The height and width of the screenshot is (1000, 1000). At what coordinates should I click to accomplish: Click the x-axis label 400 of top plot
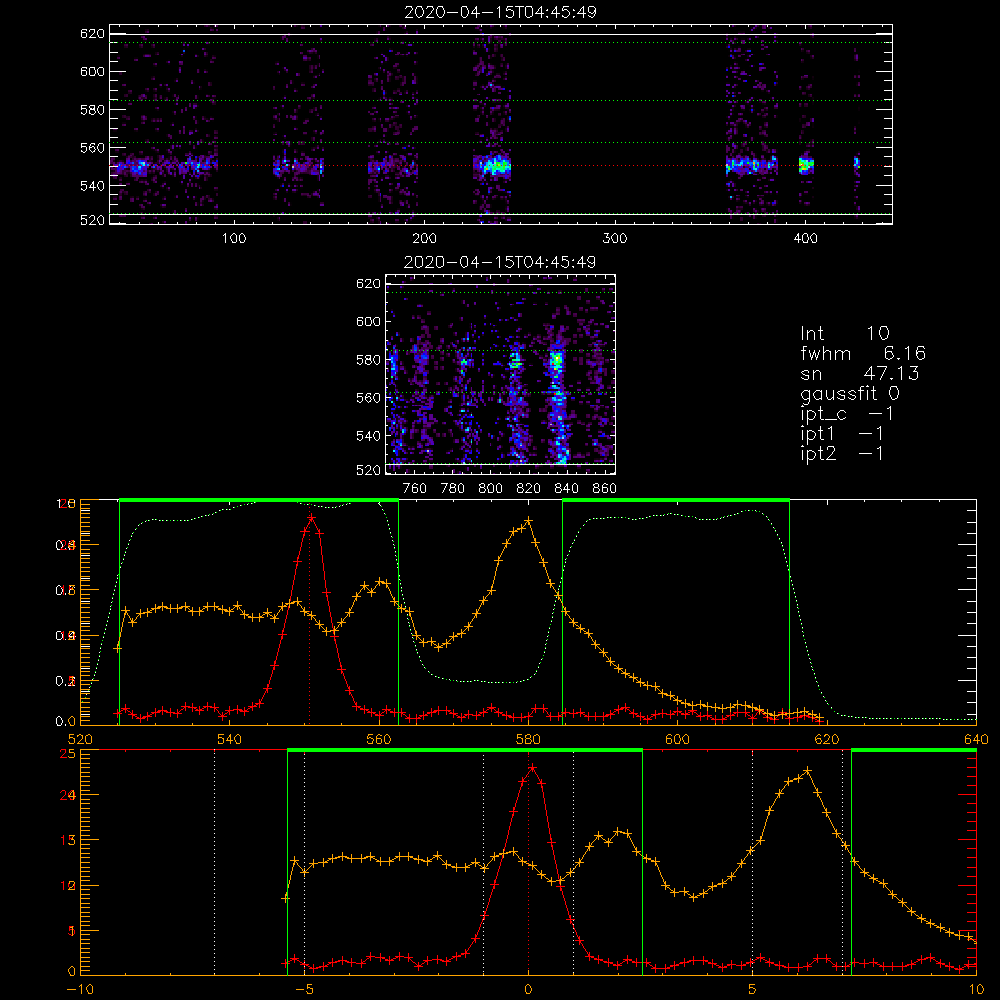coord(805,239)
